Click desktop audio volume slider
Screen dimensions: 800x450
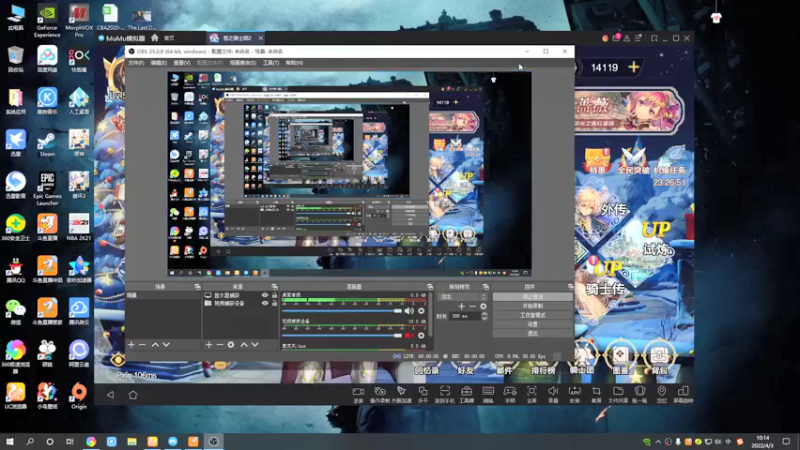click(342, 311)
